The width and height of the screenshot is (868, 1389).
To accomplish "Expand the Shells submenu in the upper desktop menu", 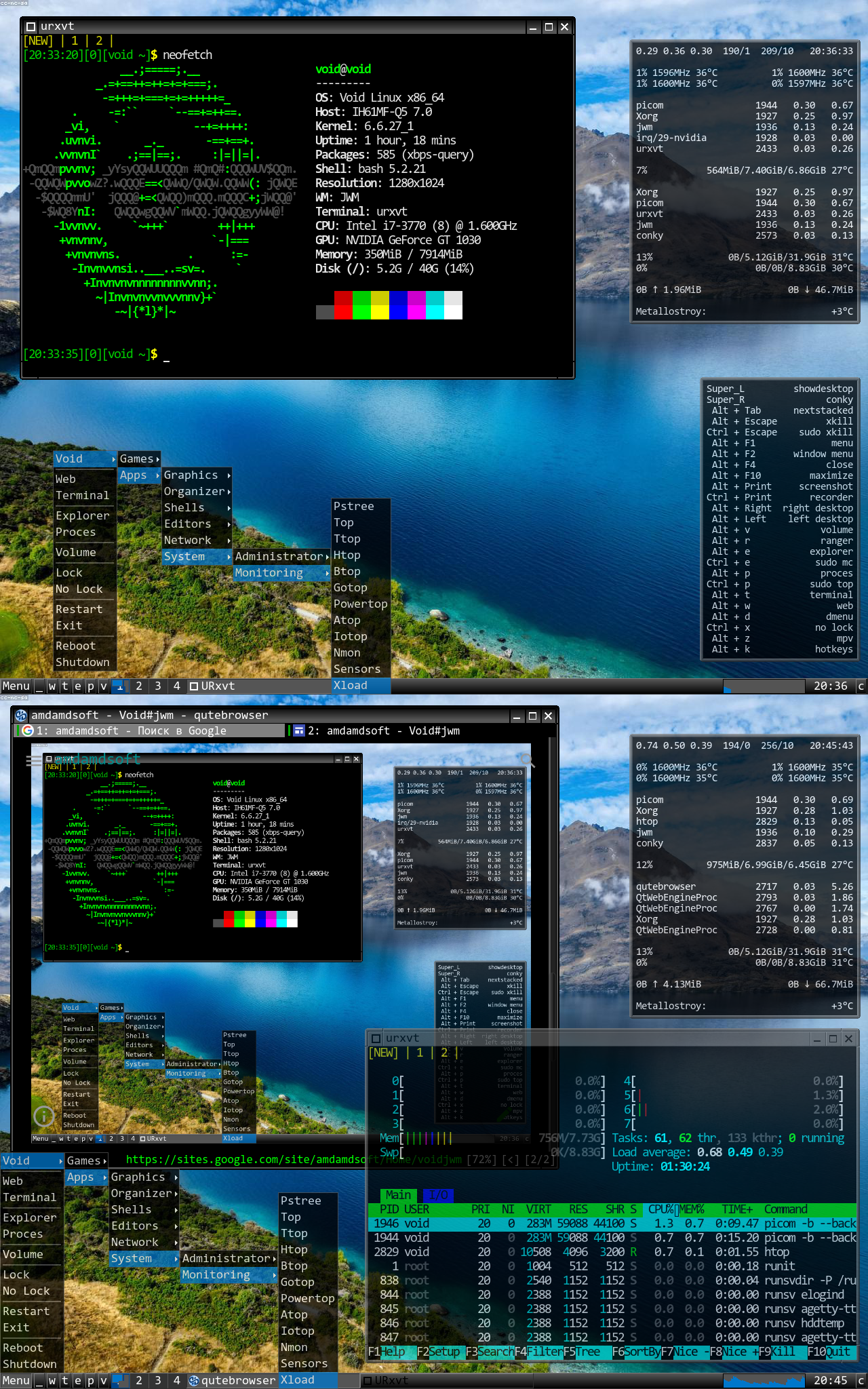I will (x=197, y=507).
